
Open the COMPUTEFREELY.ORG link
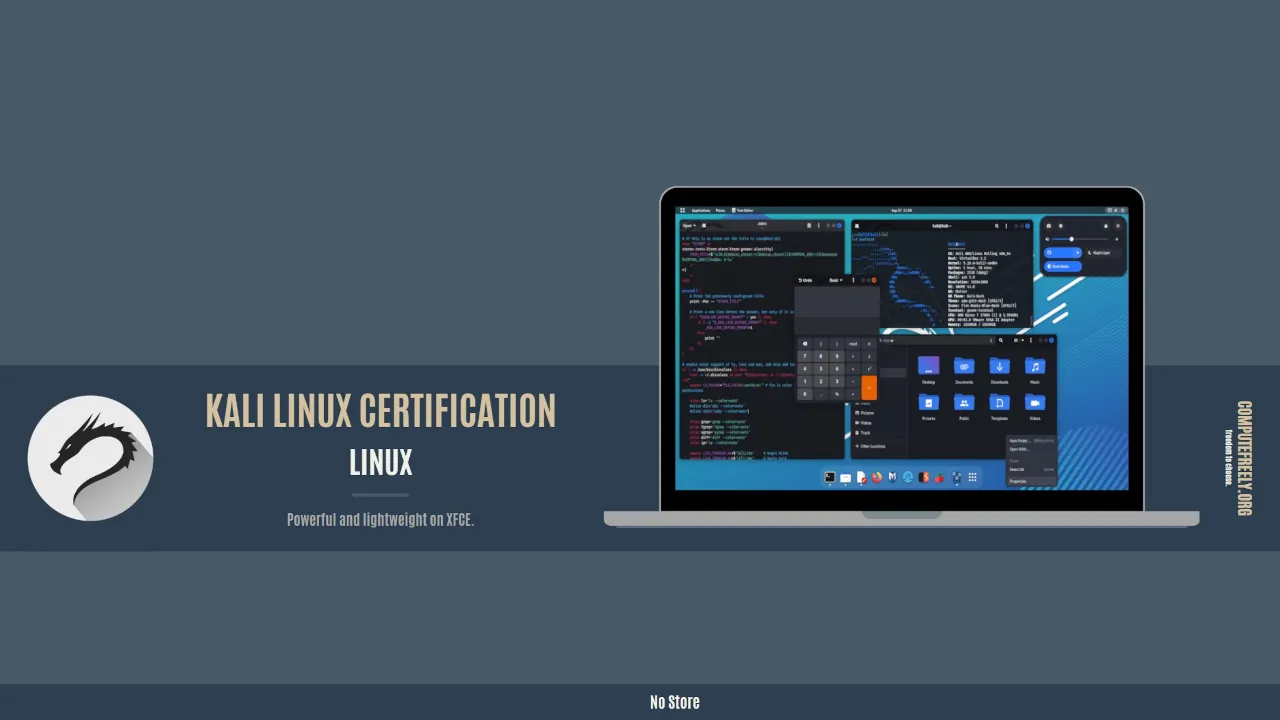[x=1244, y=458]
